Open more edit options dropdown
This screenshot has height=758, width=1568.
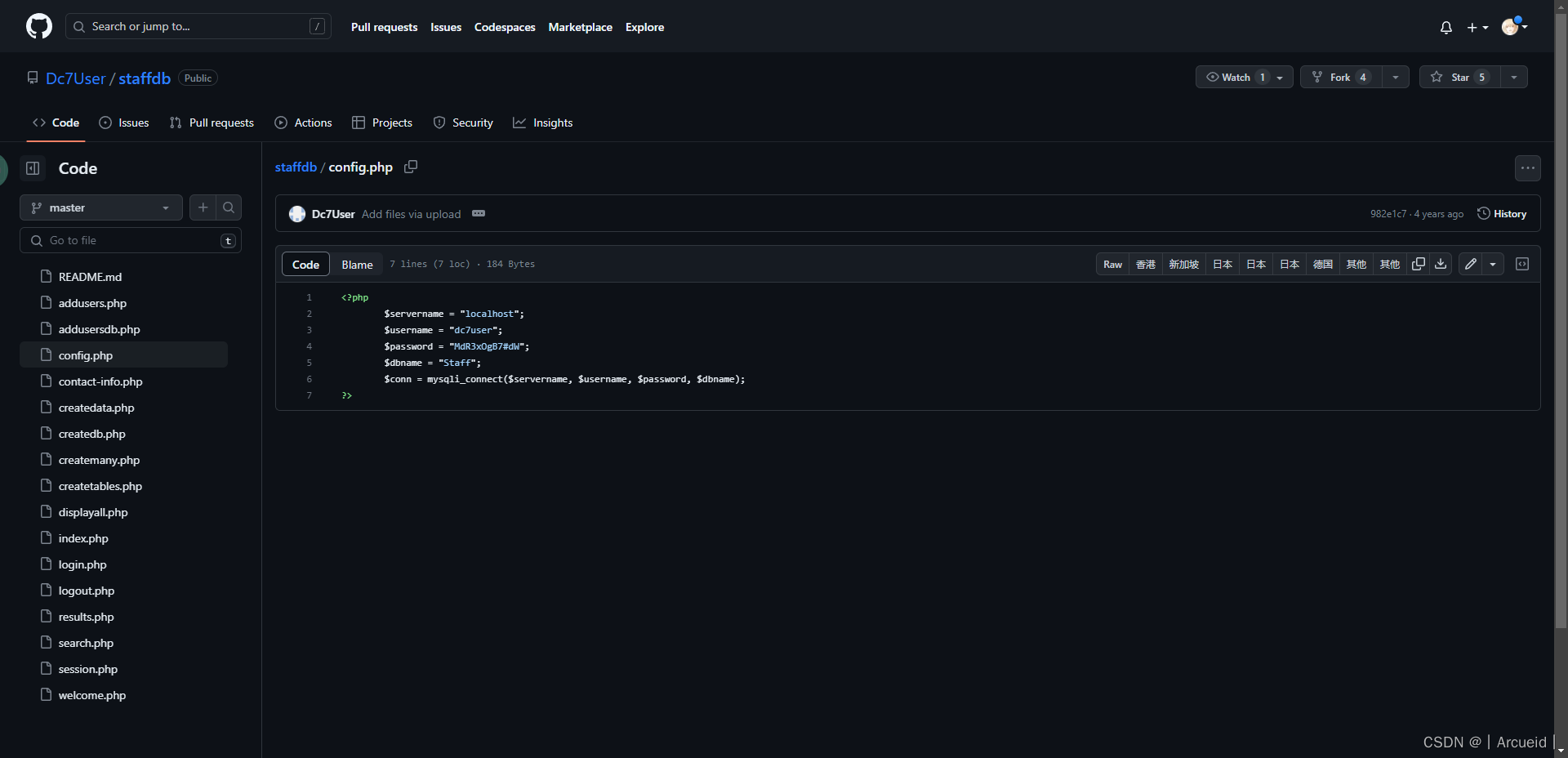coord(1493,264)
